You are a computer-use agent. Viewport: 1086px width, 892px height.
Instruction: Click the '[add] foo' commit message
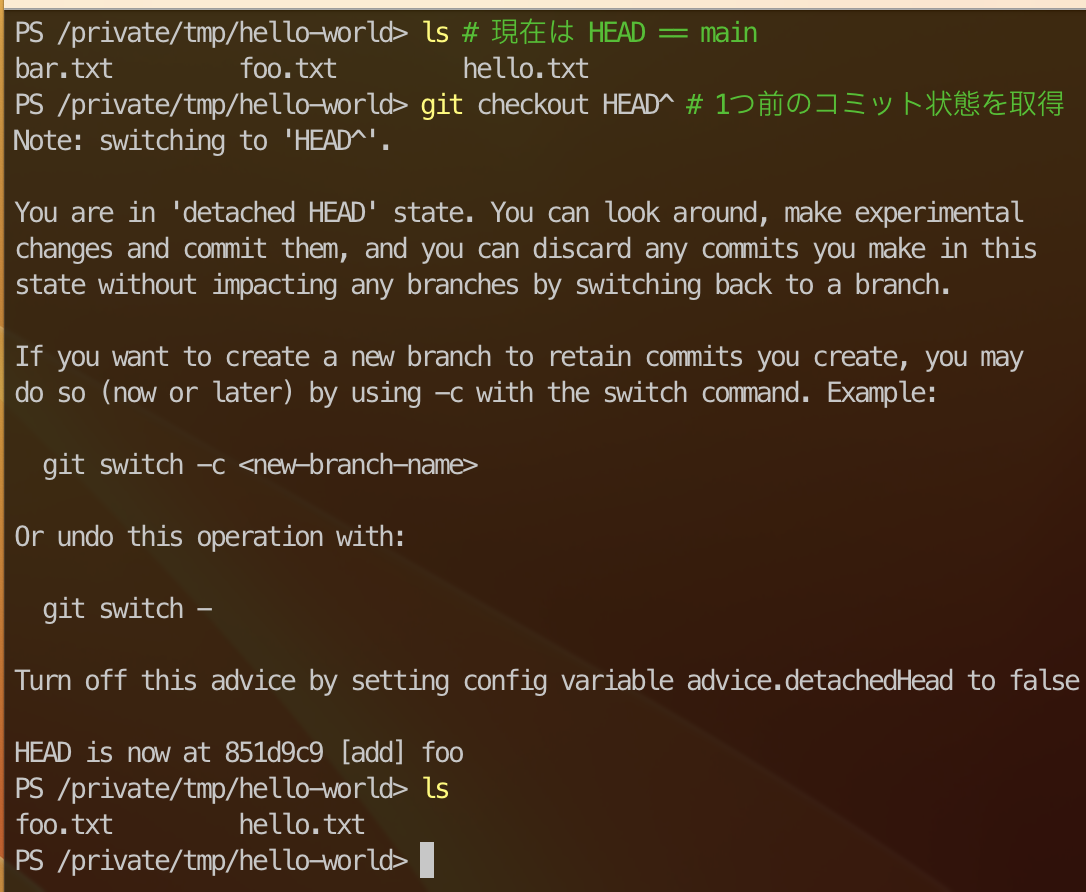click(x=402, y=753)
